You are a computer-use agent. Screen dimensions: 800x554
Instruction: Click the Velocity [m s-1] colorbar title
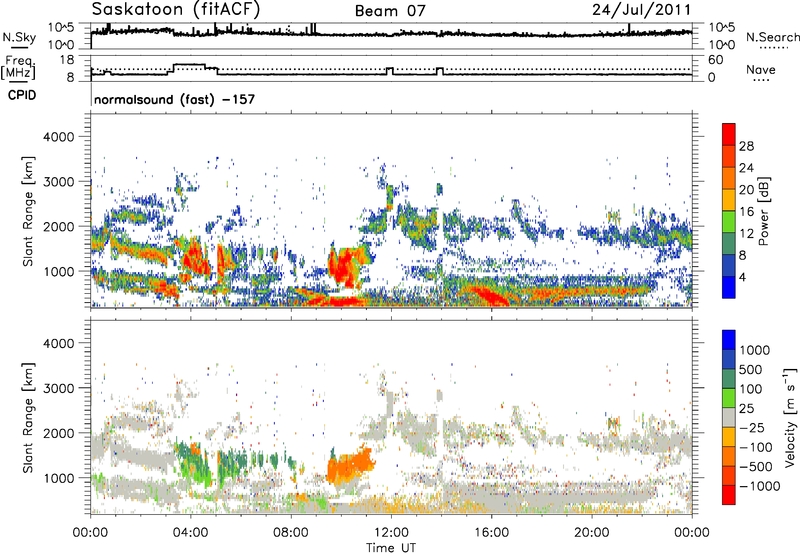790,417
